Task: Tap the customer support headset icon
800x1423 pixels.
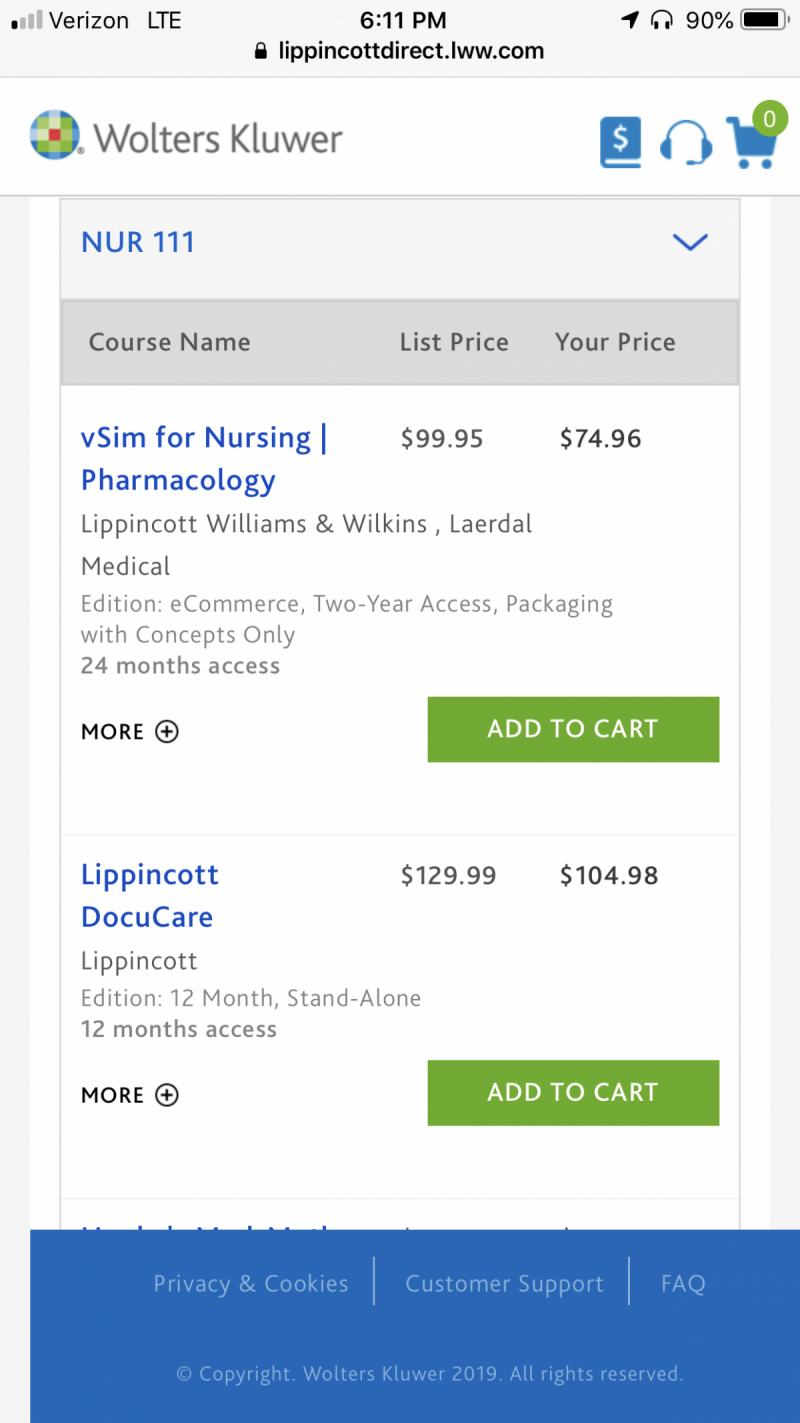Action: [x=686, y=143]
